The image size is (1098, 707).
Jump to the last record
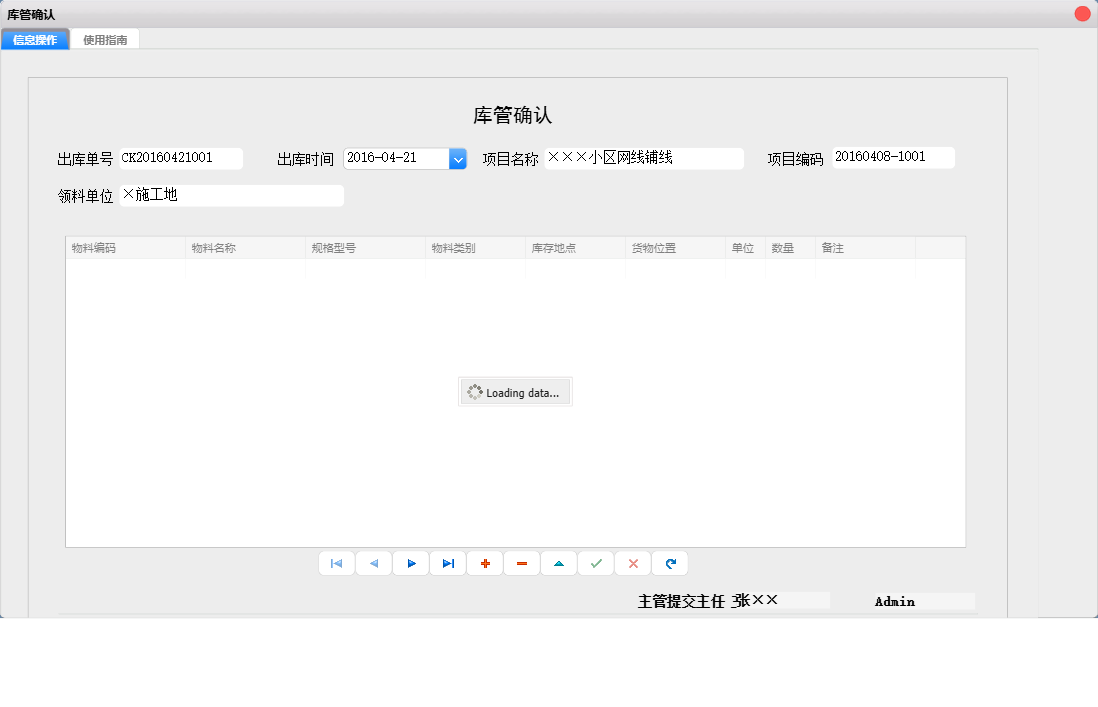point(447,563)
